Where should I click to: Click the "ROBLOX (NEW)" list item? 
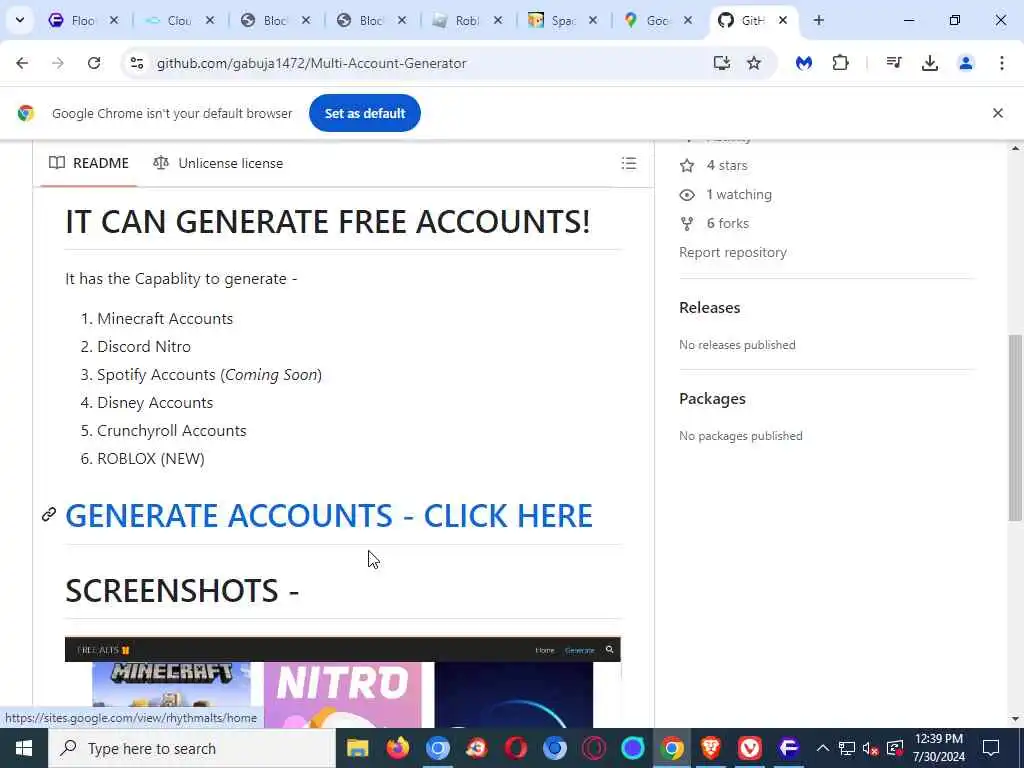coord(151,459)
